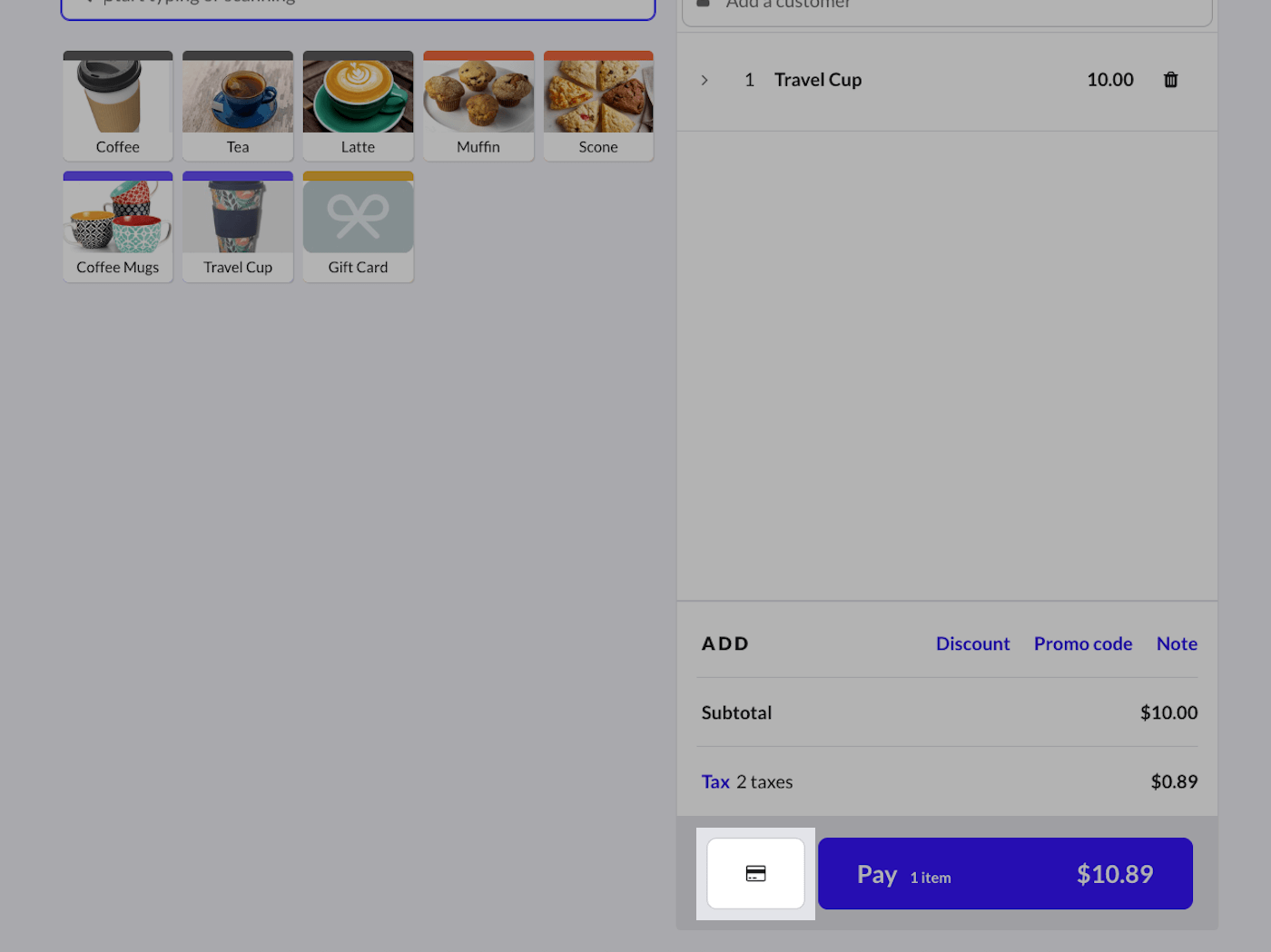Apply a Promo code
The height and width of the screenshot is (952, 1271).
coord(1083,643)
